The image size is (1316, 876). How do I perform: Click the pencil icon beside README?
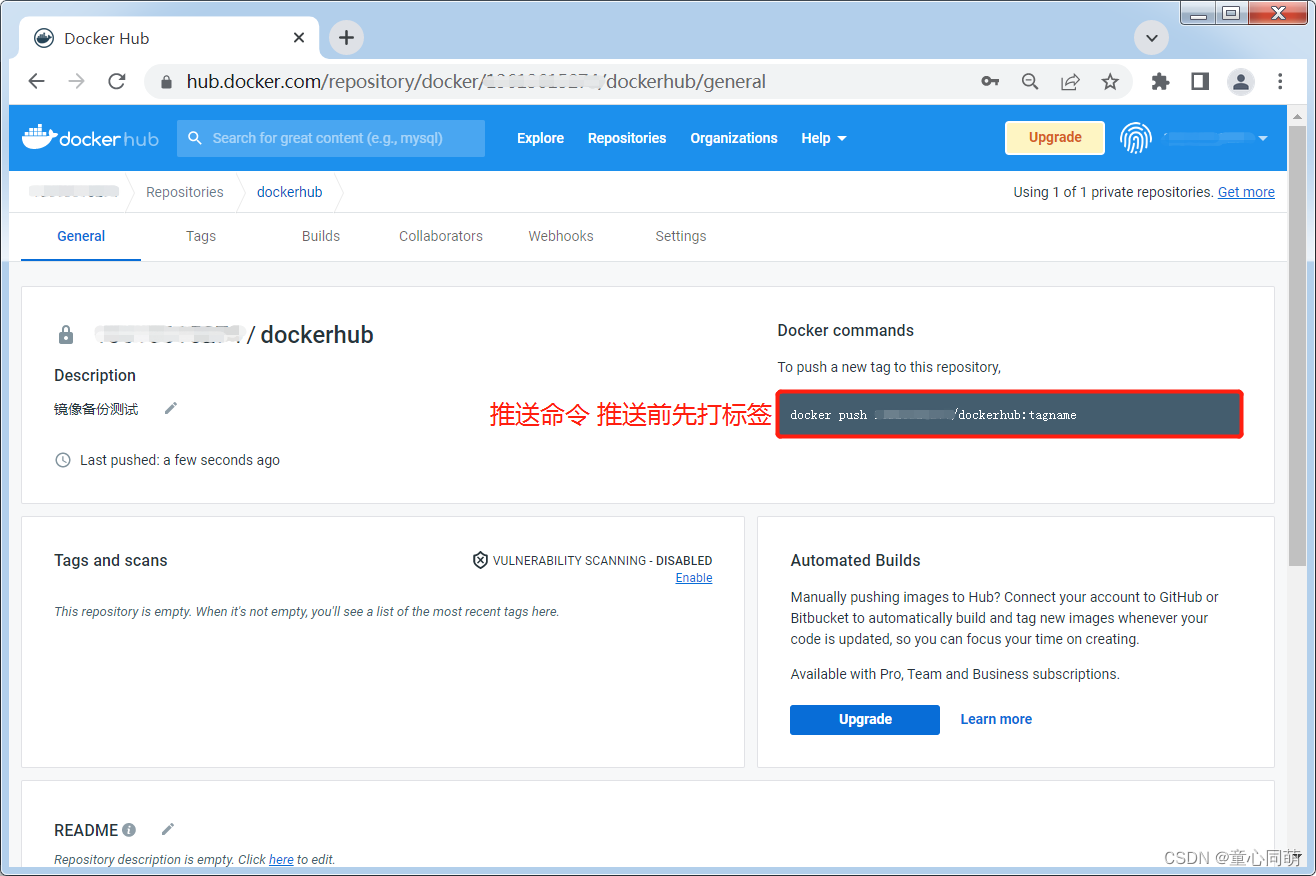167,829
